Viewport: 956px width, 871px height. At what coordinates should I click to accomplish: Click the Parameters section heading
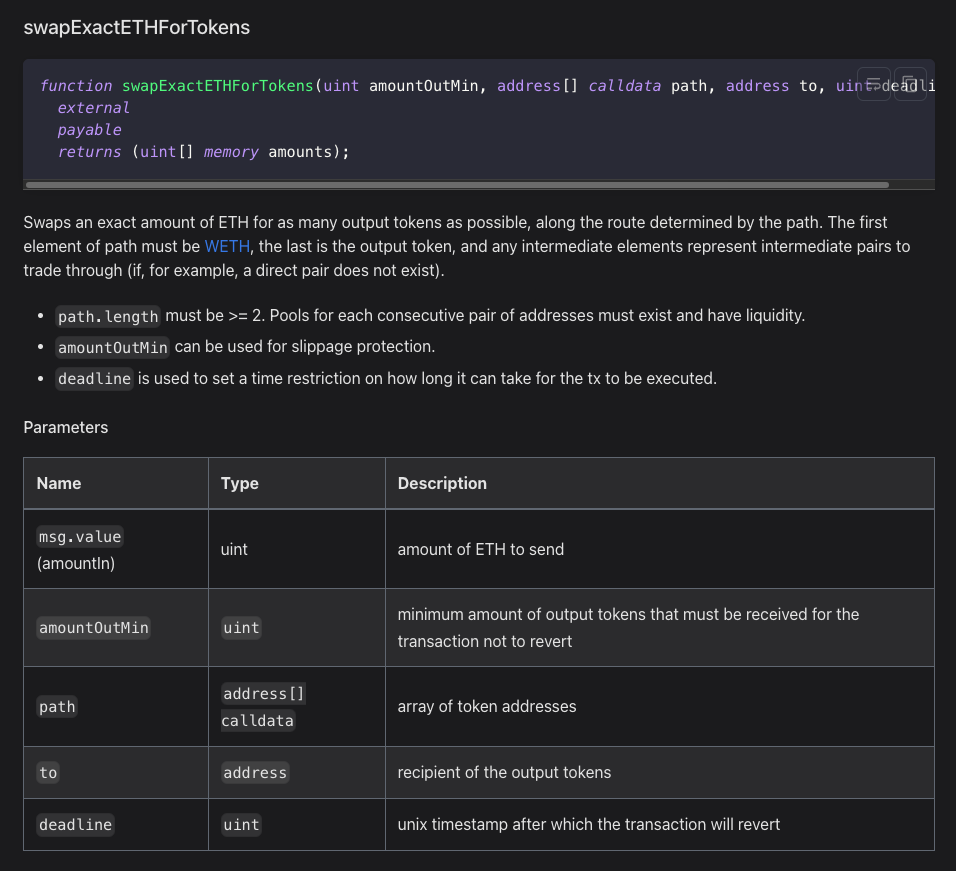(x=65, y=427)
